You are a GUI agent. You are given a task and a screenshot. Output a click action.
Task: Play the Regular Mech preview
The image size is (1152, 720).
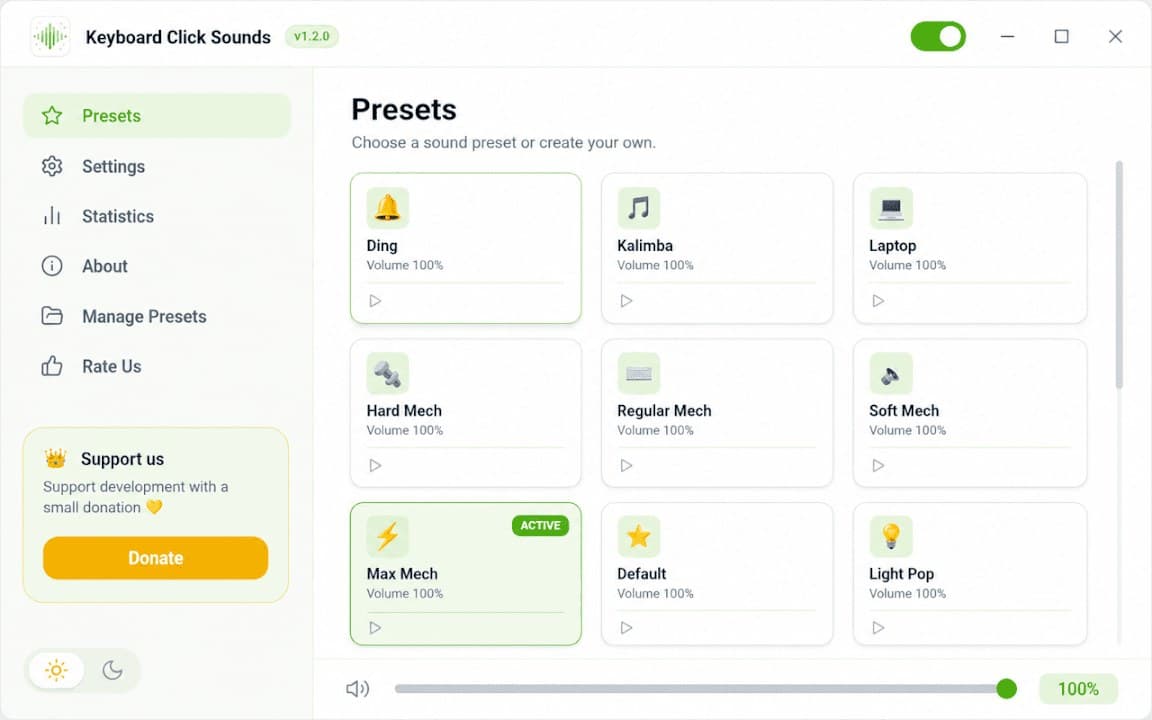(x=626, y=465)
